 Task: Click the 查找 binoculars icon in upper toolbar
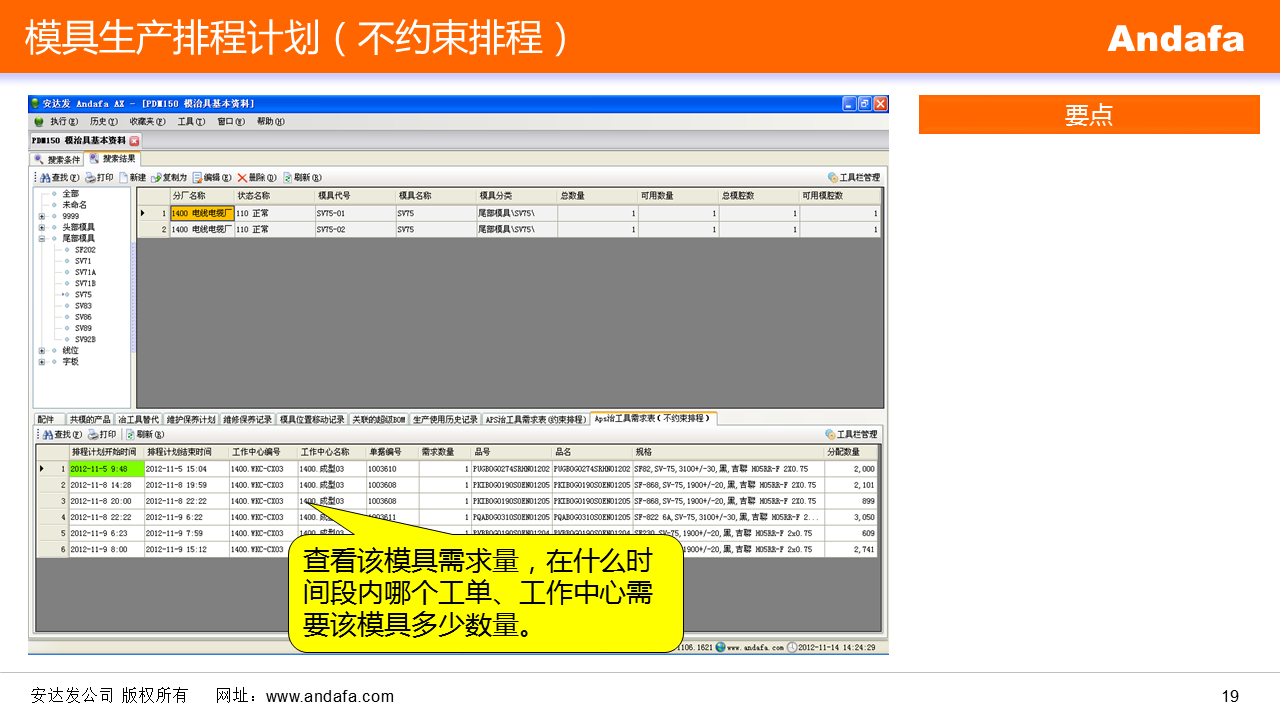(x=46, y=178)
